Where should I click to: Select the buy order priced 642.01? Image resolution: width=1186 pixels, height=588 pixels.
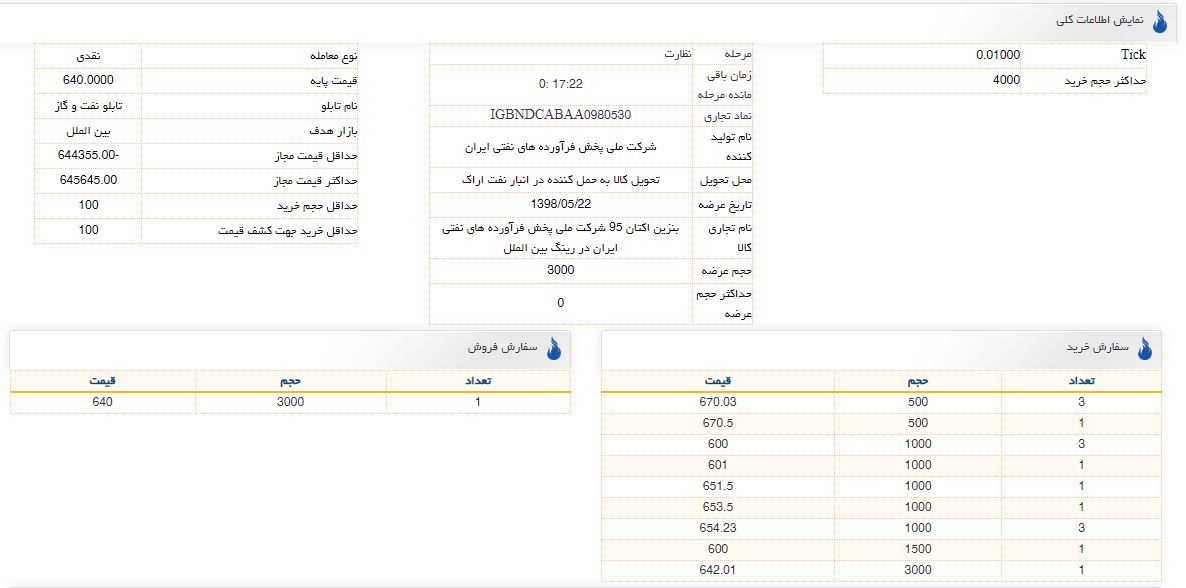click(x=881, y=570)
